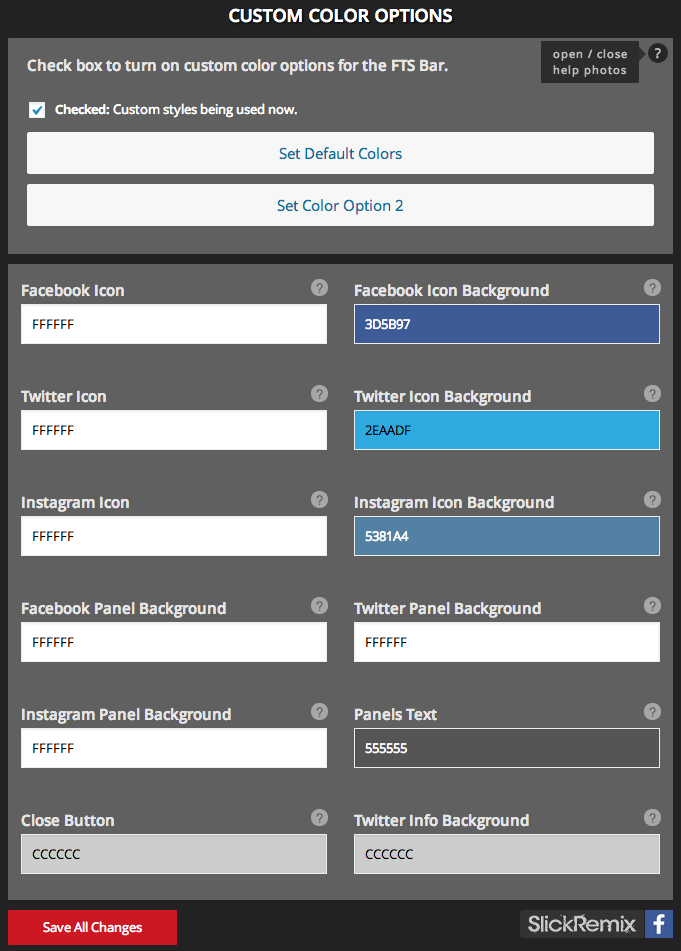Open the SlickRemix logo link
The height and width of the screenshot is (951, 681).
click(x=582, y=924)
